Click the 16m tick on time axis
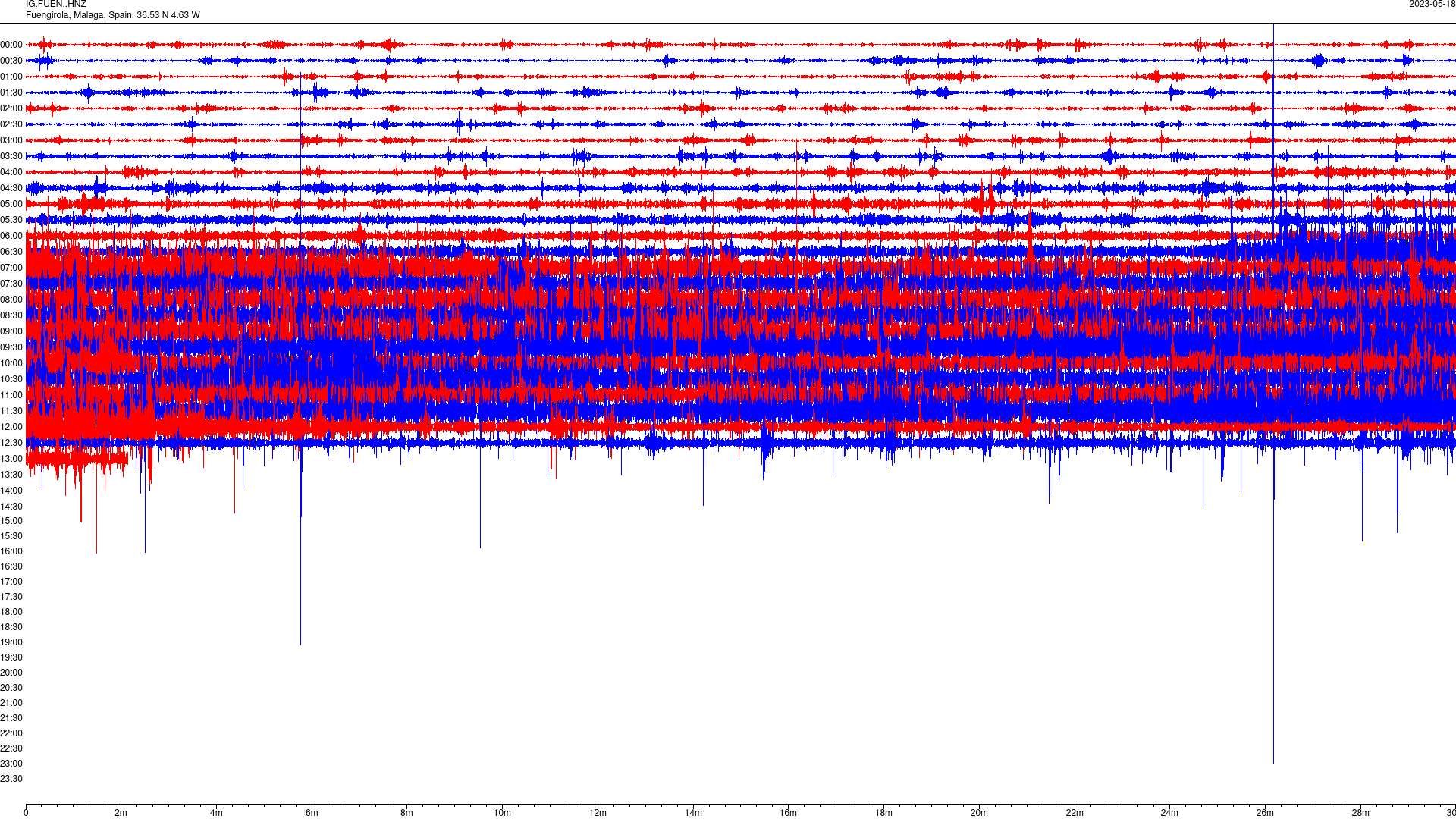Screen dimensions: 1456x819 pyautogui.click(x=788, y=813)
